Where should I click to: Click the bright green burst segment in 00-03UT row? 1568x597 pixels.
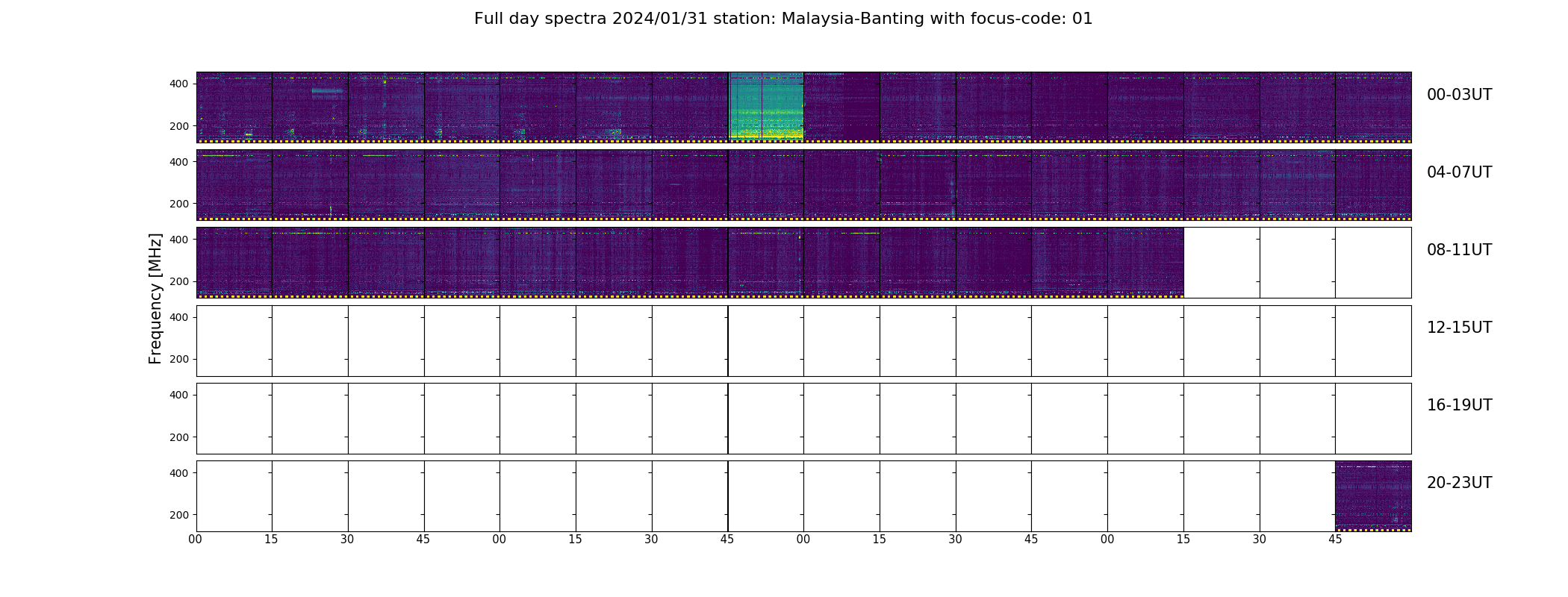(766, 107)
